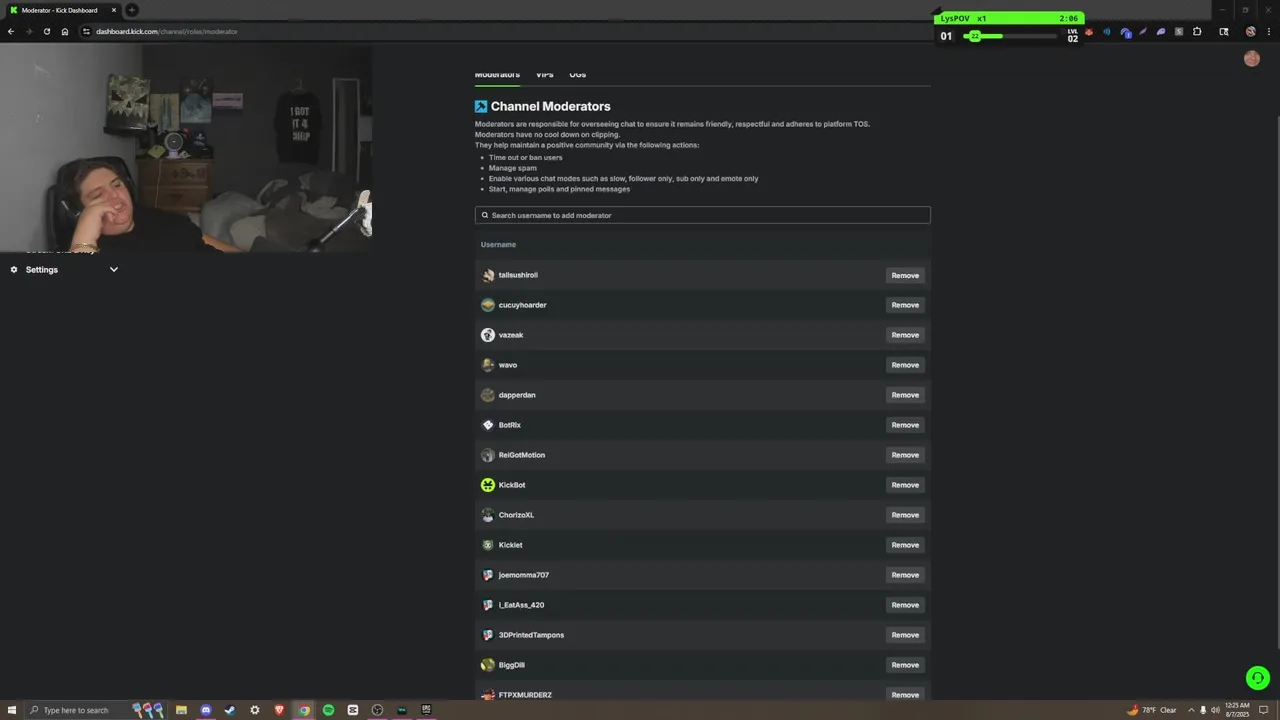
Task: Remove ChorizoXL as moderator
Action: point(905,515)
